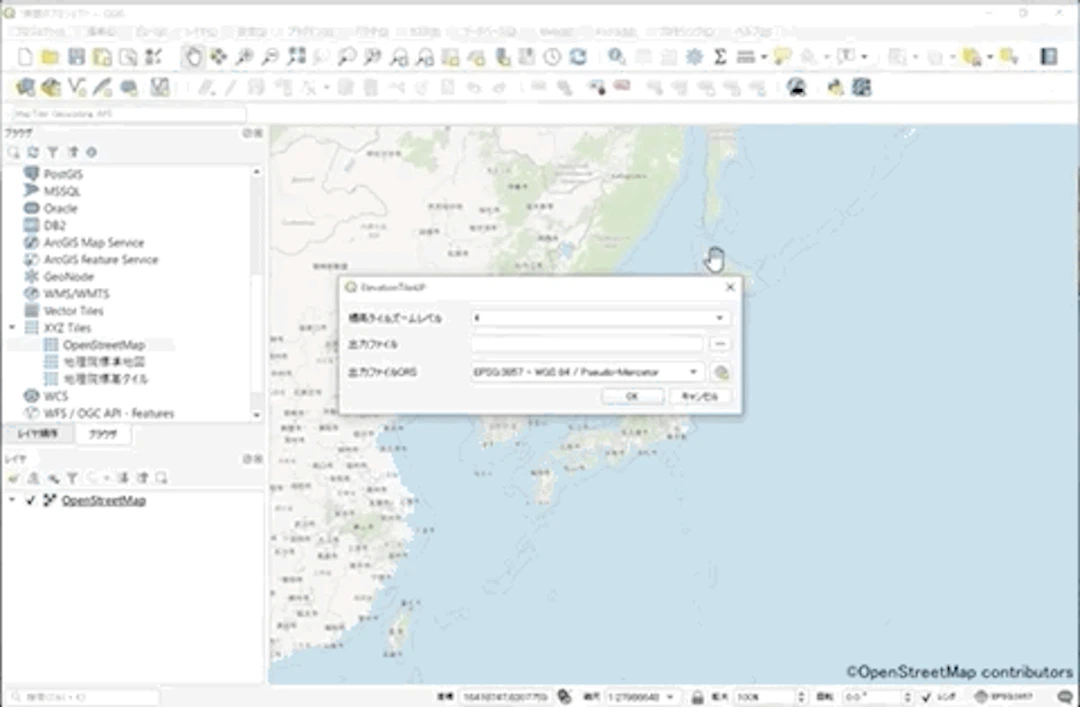Click the measure line ruler icon
The height and width of the screenshot is (707, 1080).
[746, 57]
